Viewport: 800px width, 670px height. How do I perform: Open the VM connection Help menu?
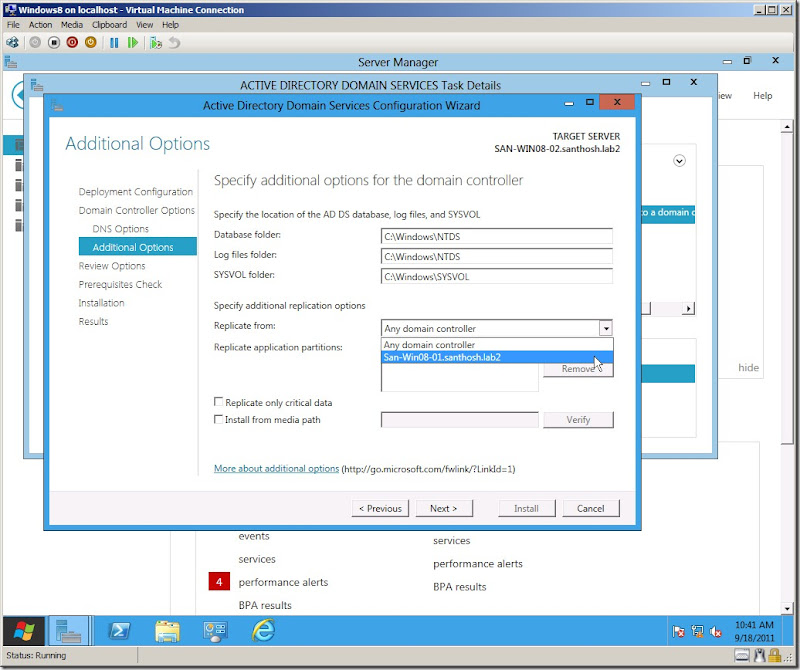click(x=170, y=24)
